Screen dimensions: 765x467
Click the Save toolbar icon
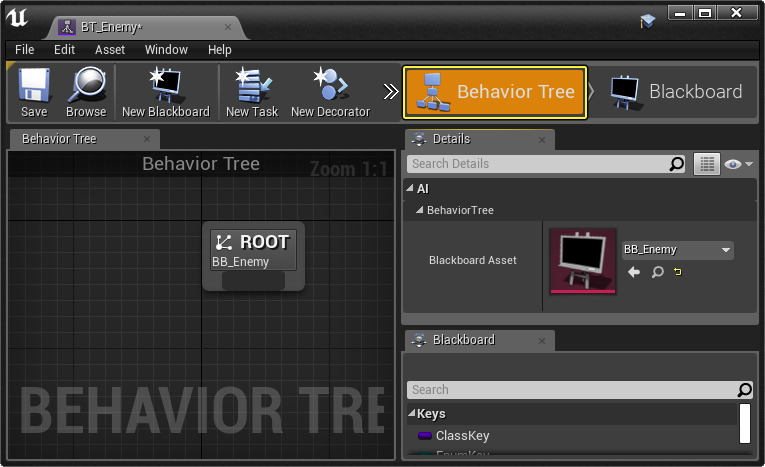34,92
